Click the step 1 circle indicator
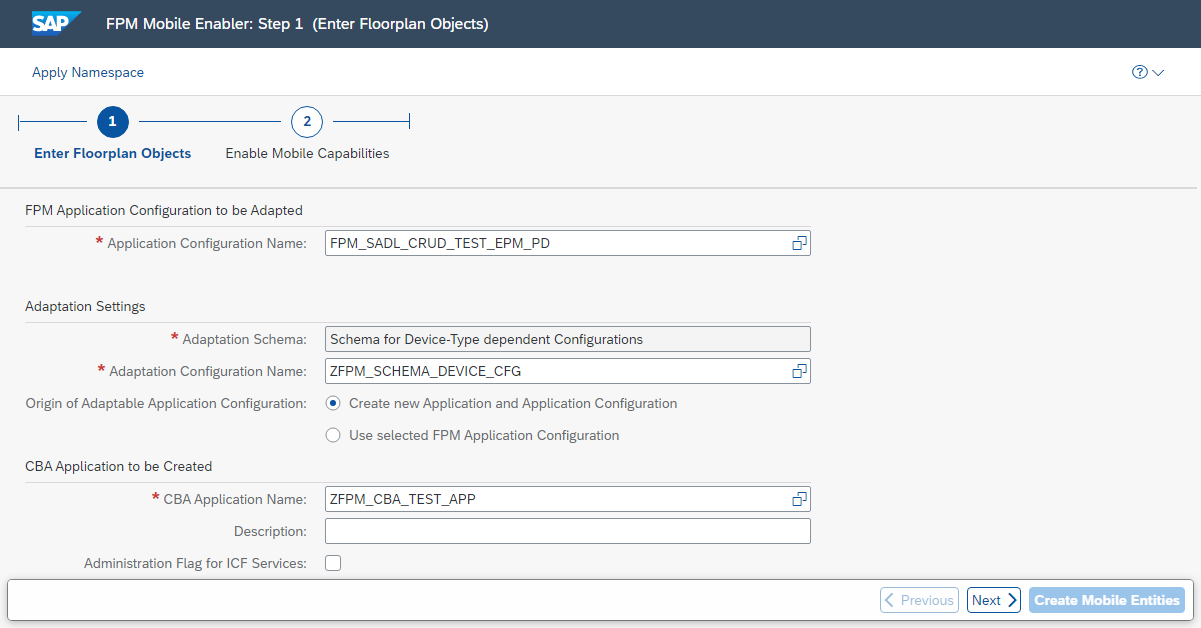The height and width of the screenshot is (628, 1201). (x=112, y=121)
